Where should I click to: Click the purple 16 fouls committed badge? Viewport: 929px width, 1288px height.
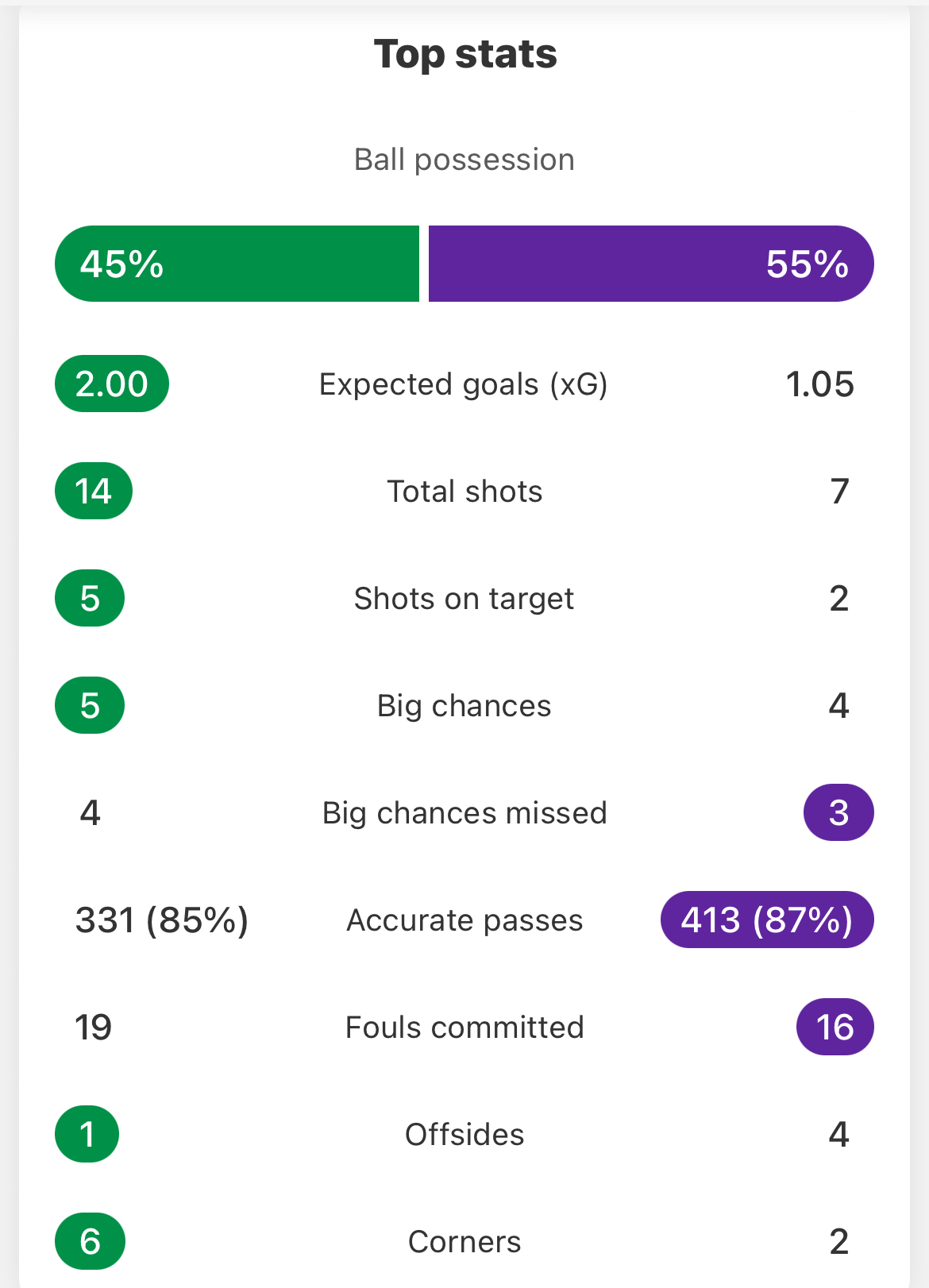[x=835, y=1027]
